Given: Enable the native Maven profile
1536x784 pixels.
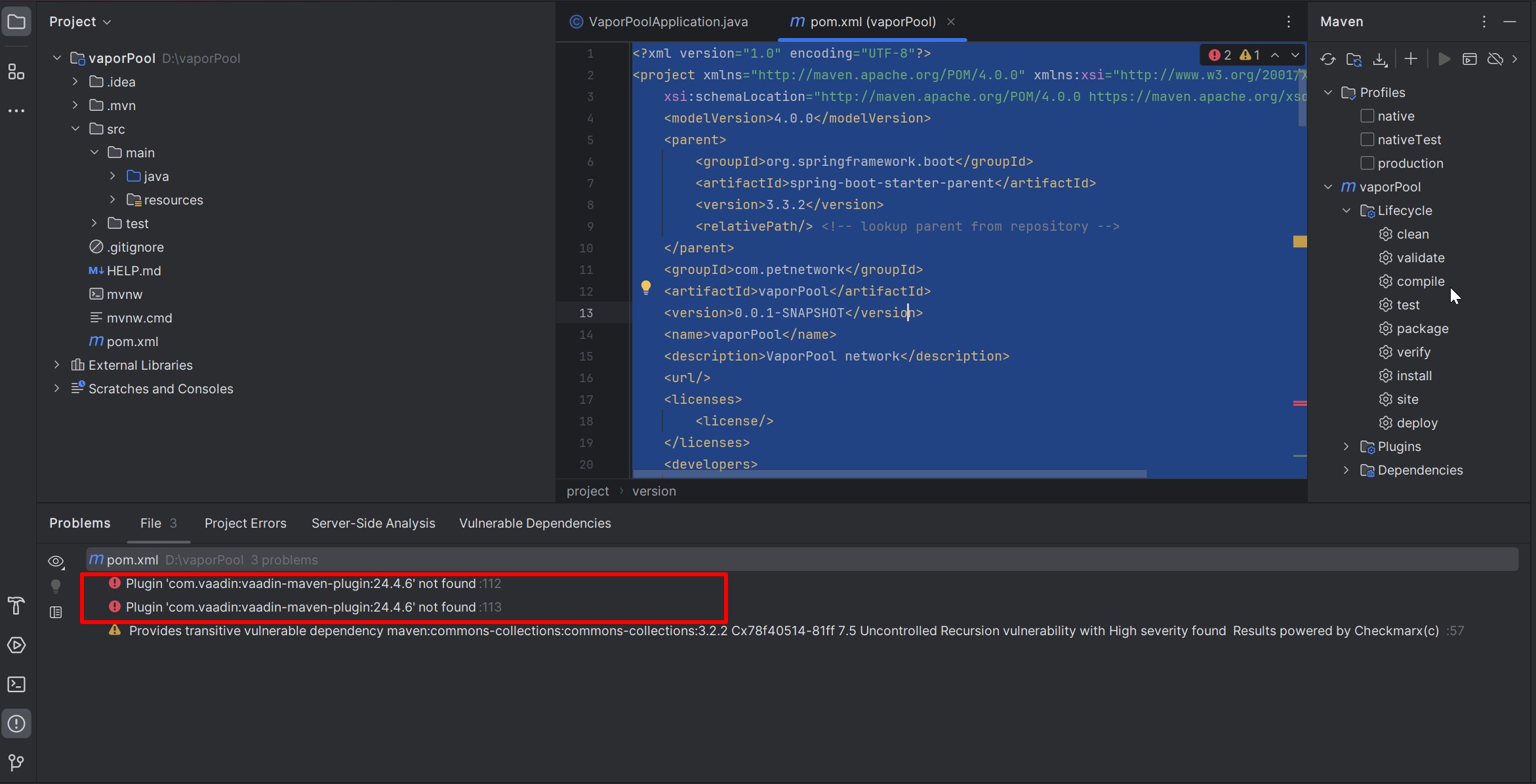Looking at the screenshot, I should (1367, 116).
